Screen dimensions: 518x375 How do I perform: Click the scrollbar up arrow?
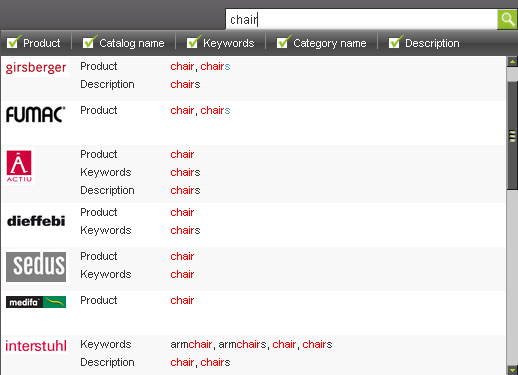[x=512, y=62]
